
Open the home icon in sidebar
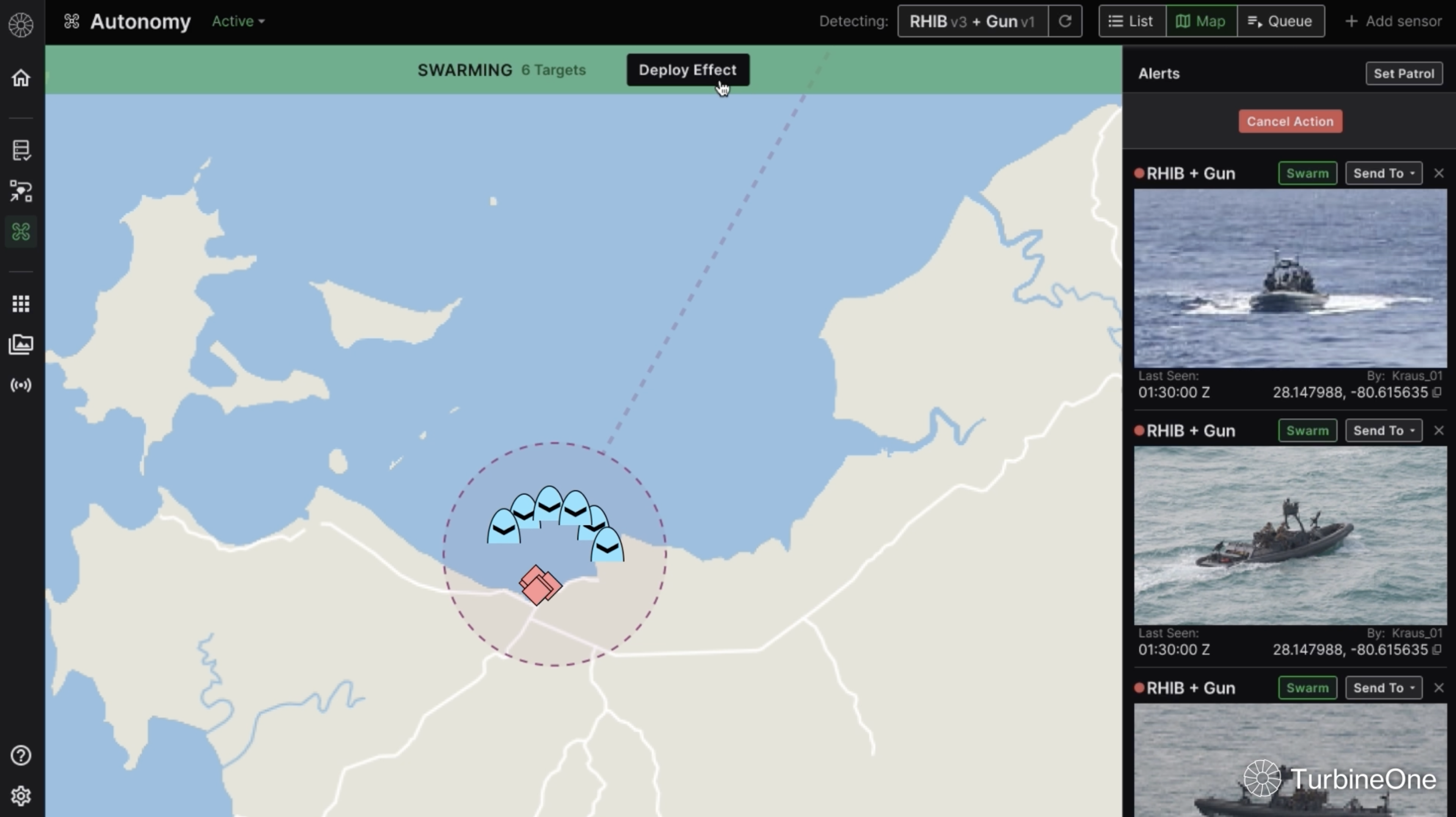[x=21, y=78]
